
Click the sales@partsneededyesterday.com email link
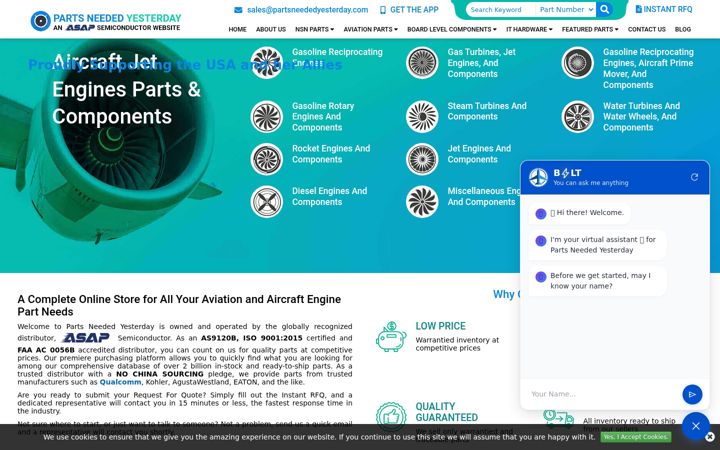308,10
